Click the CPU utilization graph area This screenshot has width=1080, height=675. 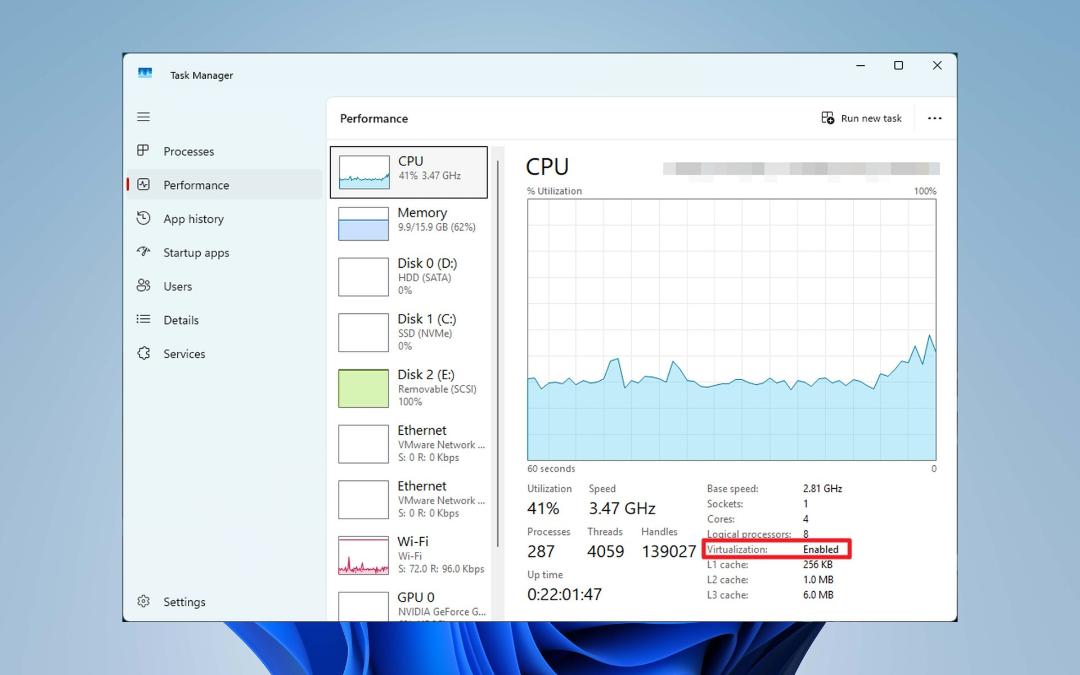(731, 330)
